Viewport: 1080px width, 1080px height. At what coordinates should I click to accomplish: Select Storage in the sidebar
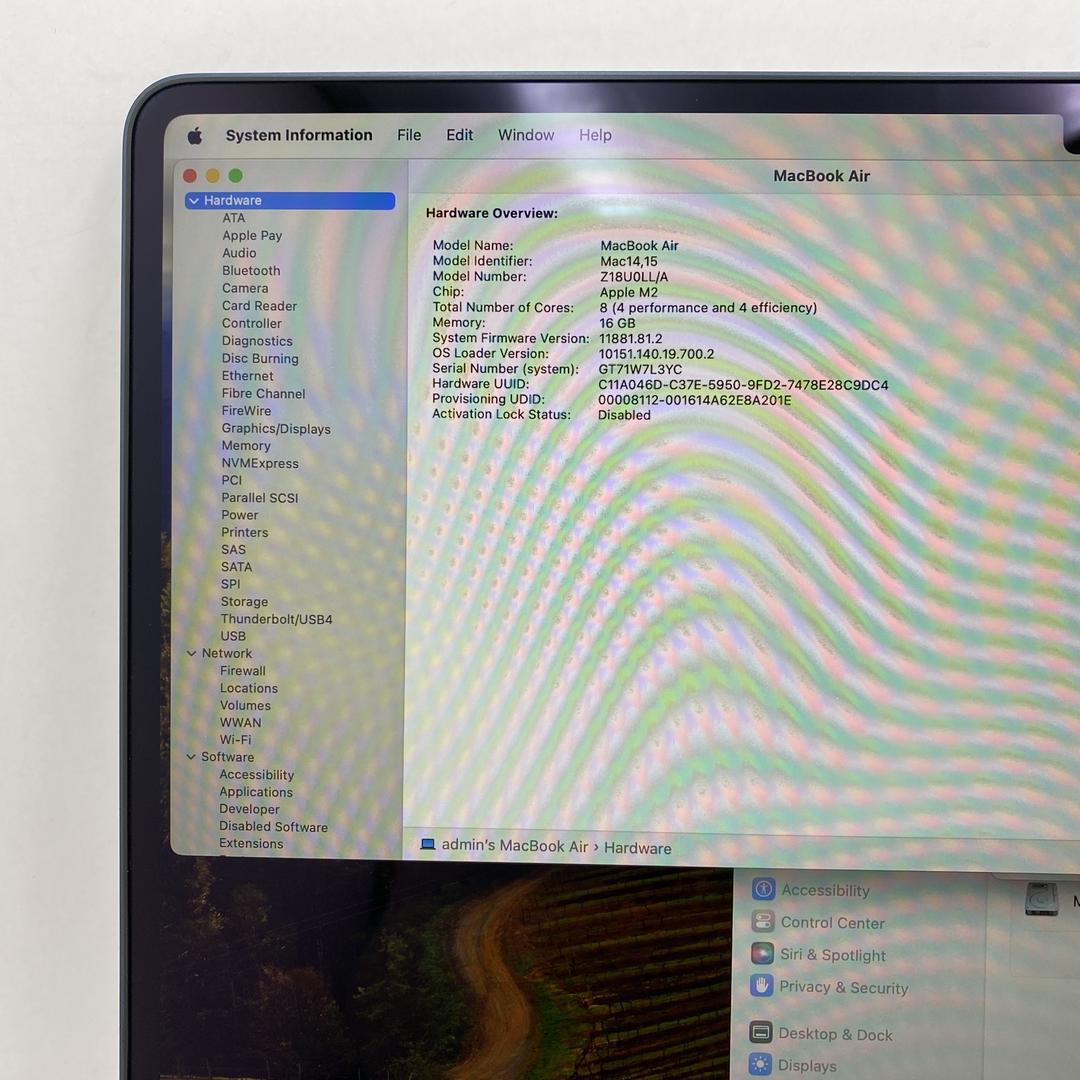point(244,601)
